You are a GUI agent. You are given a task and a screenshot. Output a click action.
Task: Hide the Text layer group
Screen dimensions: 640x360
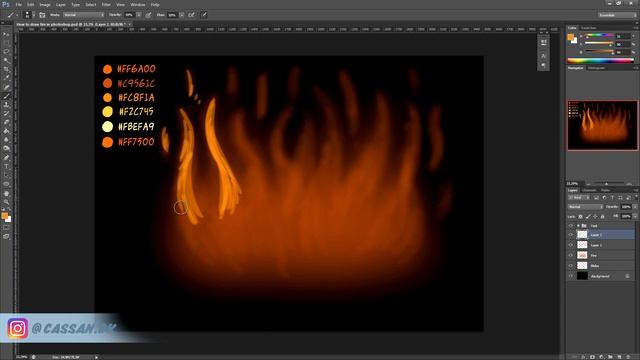[571, 225]
